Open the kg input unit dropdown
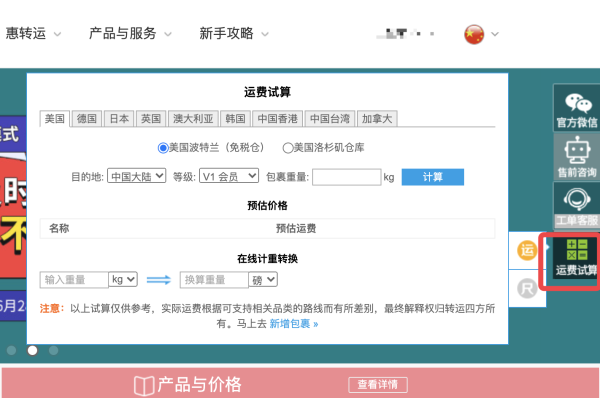The width and height of the screenshot is (600, 398). pyautogui.click(x=123, y=279)
